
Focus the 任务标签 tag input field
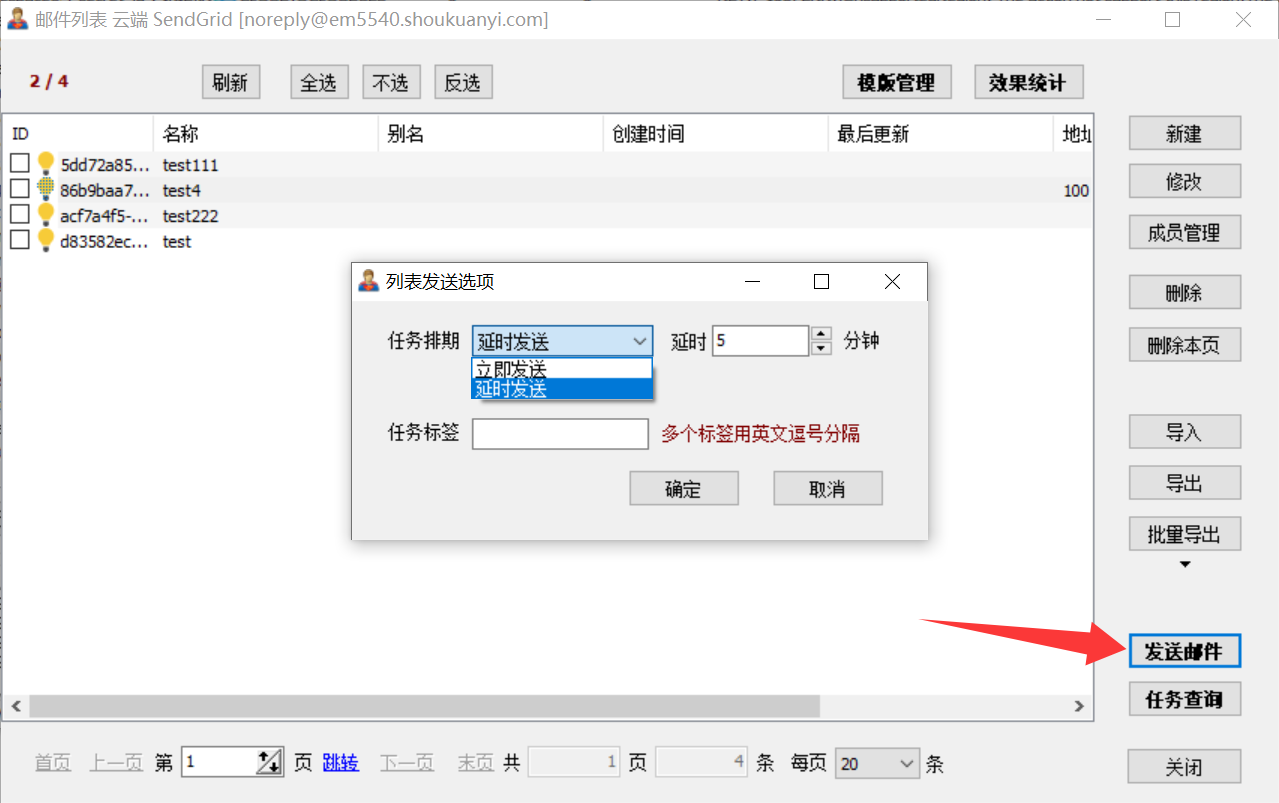click(560, 434)
